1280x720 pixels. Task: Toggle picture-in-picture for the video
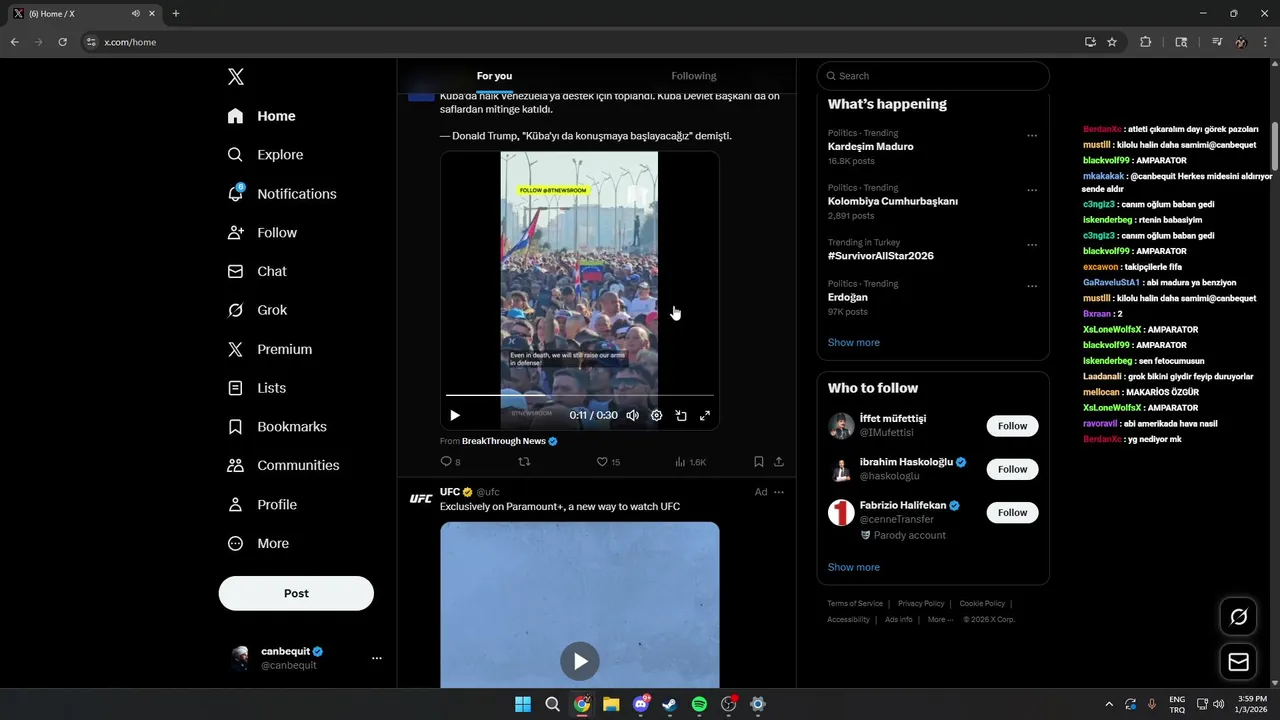[681, 415]
